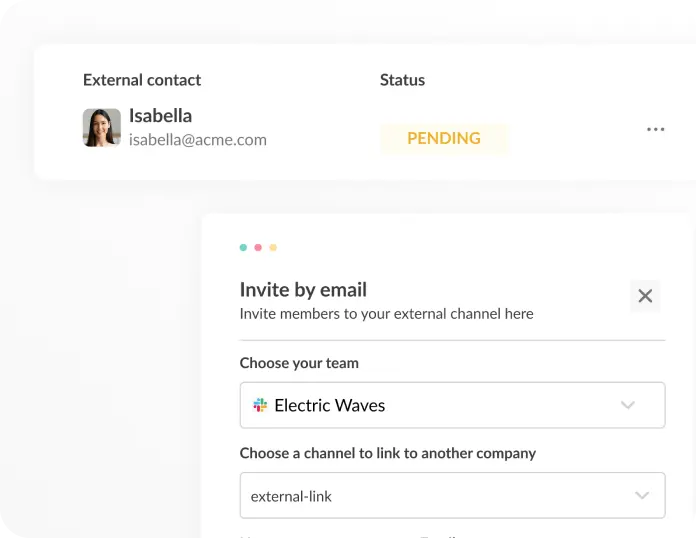This screenshot has width=696, height=538.
Task: Click the green window dot
Action: [243, 247]
